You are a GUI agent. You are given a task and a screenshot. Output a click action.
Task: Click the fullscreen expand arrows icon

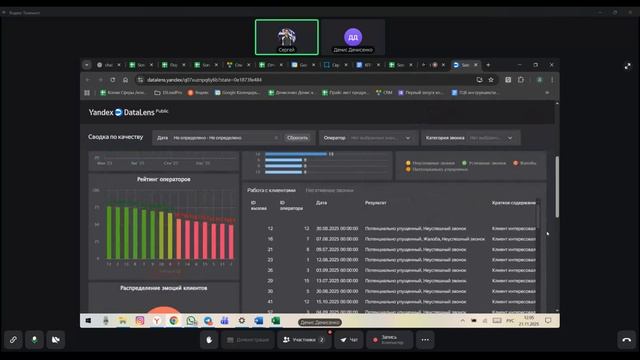(x=628, y=66)
